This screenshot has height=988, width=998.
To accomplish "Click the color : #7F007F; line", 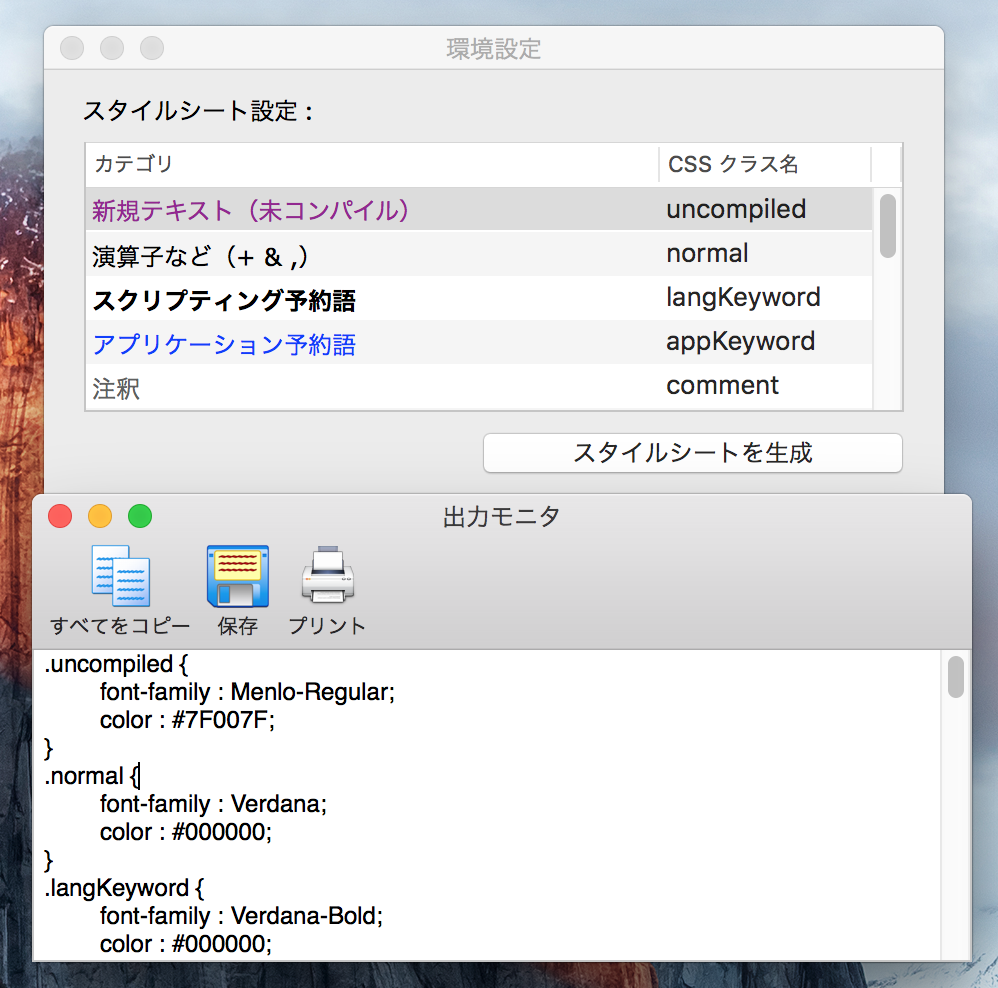I will pos(187,720).
